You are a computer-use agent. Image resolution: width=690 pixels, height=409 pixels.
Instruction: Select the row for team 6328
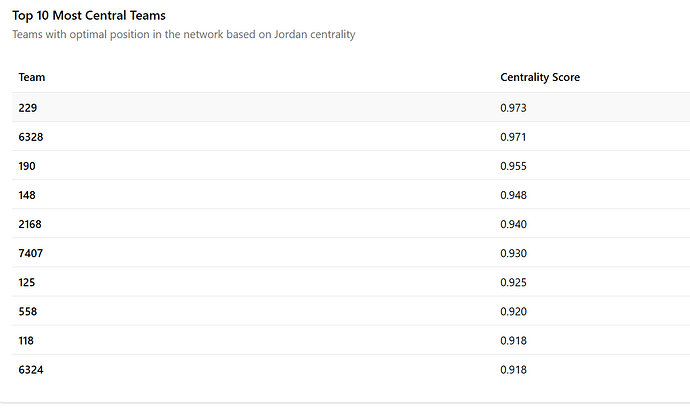pyautogui.click(x=351, y=136)
